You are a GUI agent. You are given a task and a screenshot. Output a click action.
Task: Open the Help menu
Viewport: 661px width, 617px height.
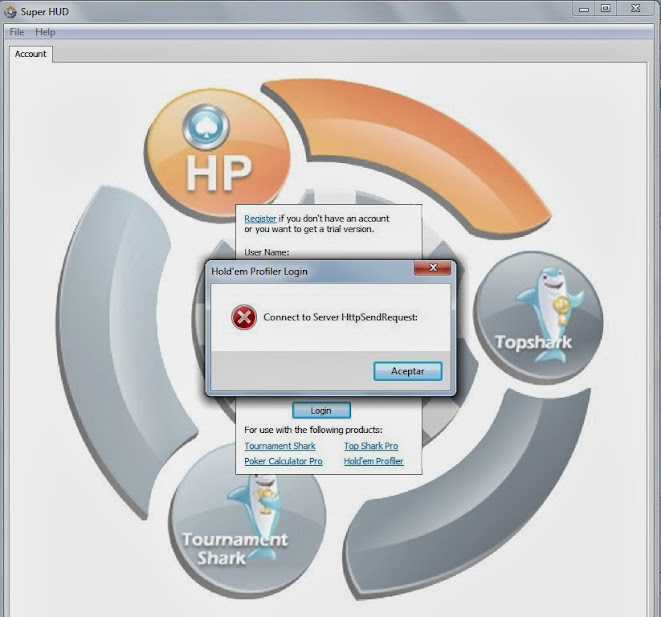pyautogui.click(x=45, y=32)
